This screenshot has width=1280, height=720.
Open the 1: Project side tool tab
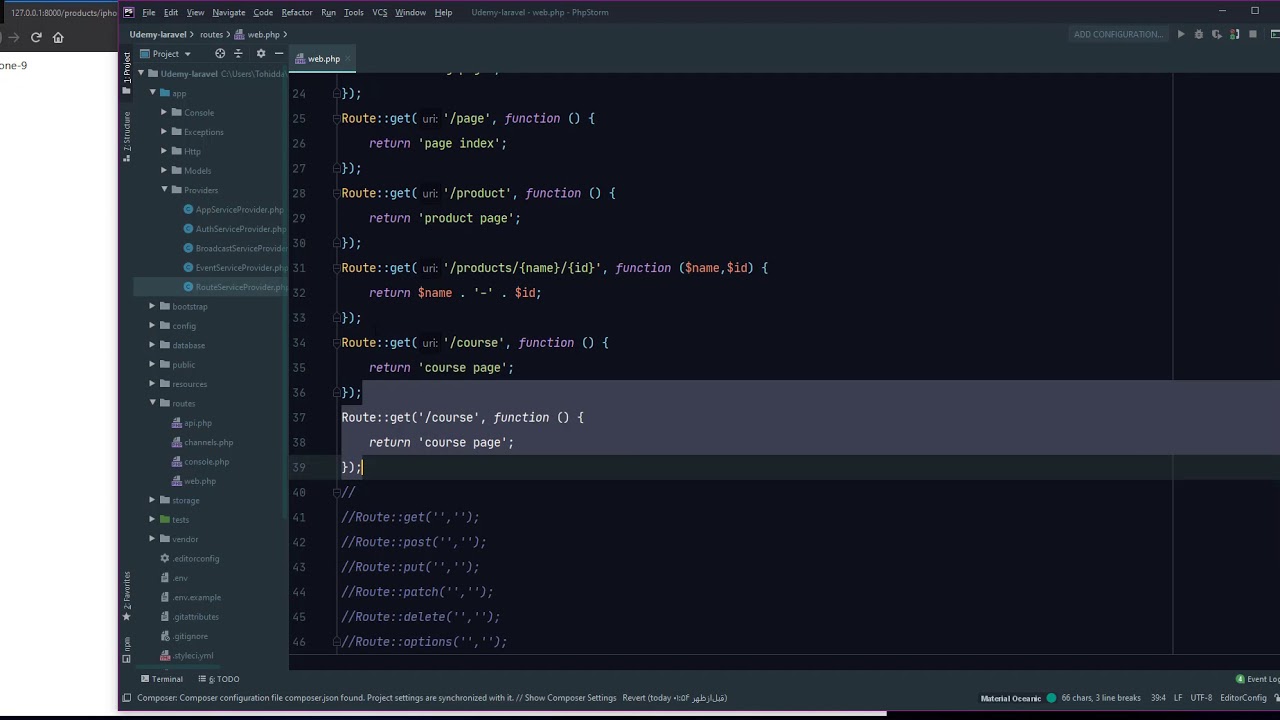click(x=126, y=72)
